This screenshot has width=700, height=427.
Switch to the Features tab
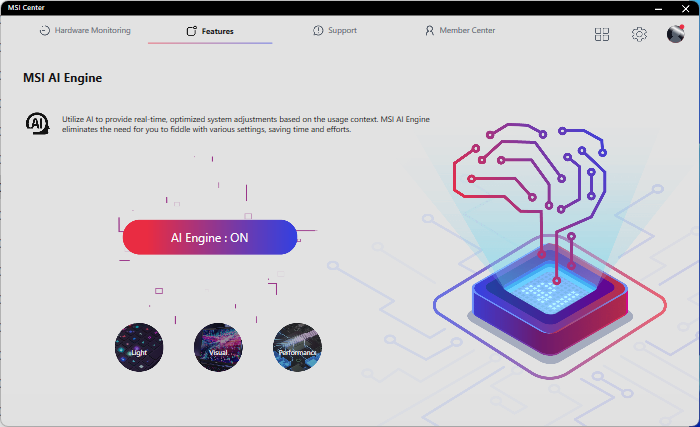210,31
